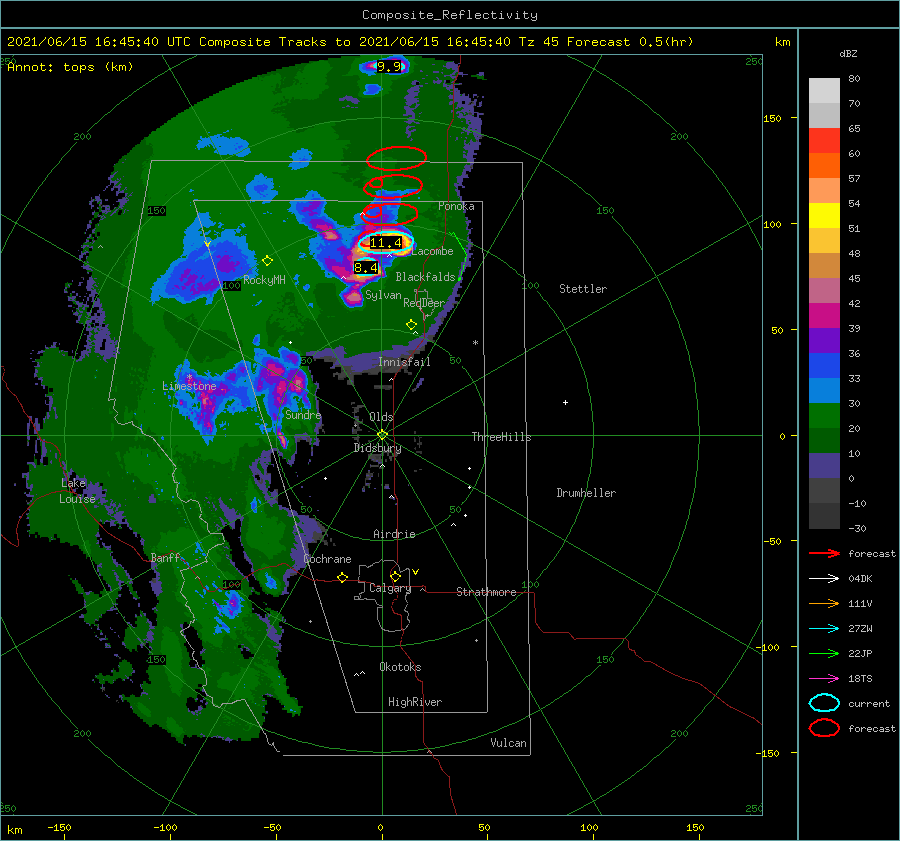
Task: Click the Stettler city label
Action: (583, 289)
